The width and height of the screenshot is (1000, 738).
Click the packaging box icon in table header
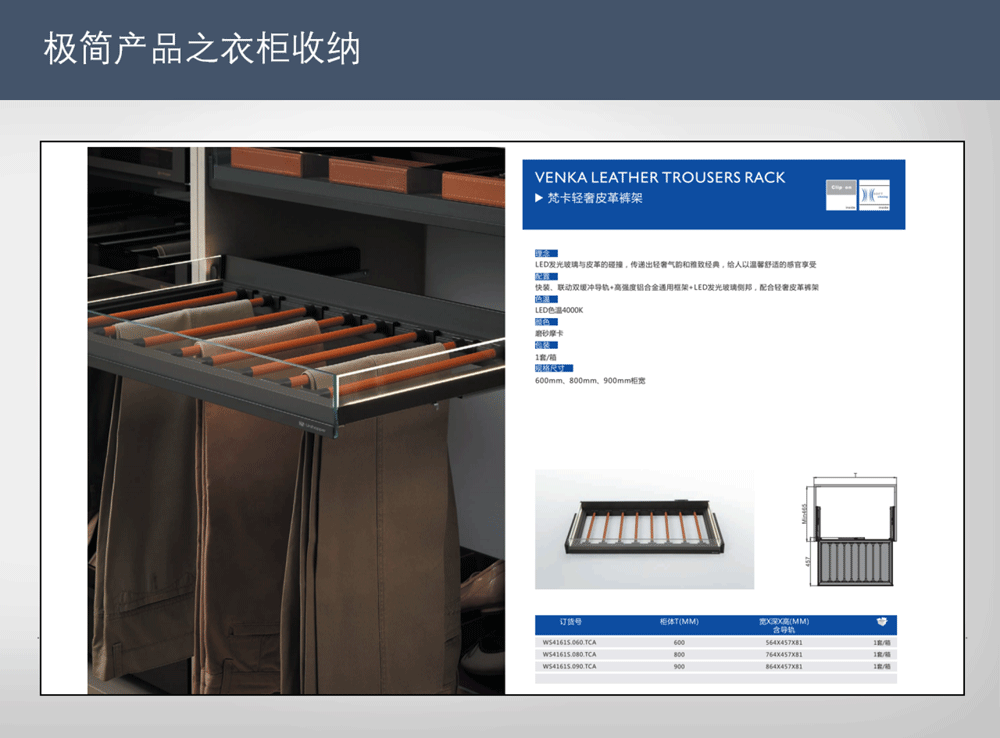pos(881,621)
